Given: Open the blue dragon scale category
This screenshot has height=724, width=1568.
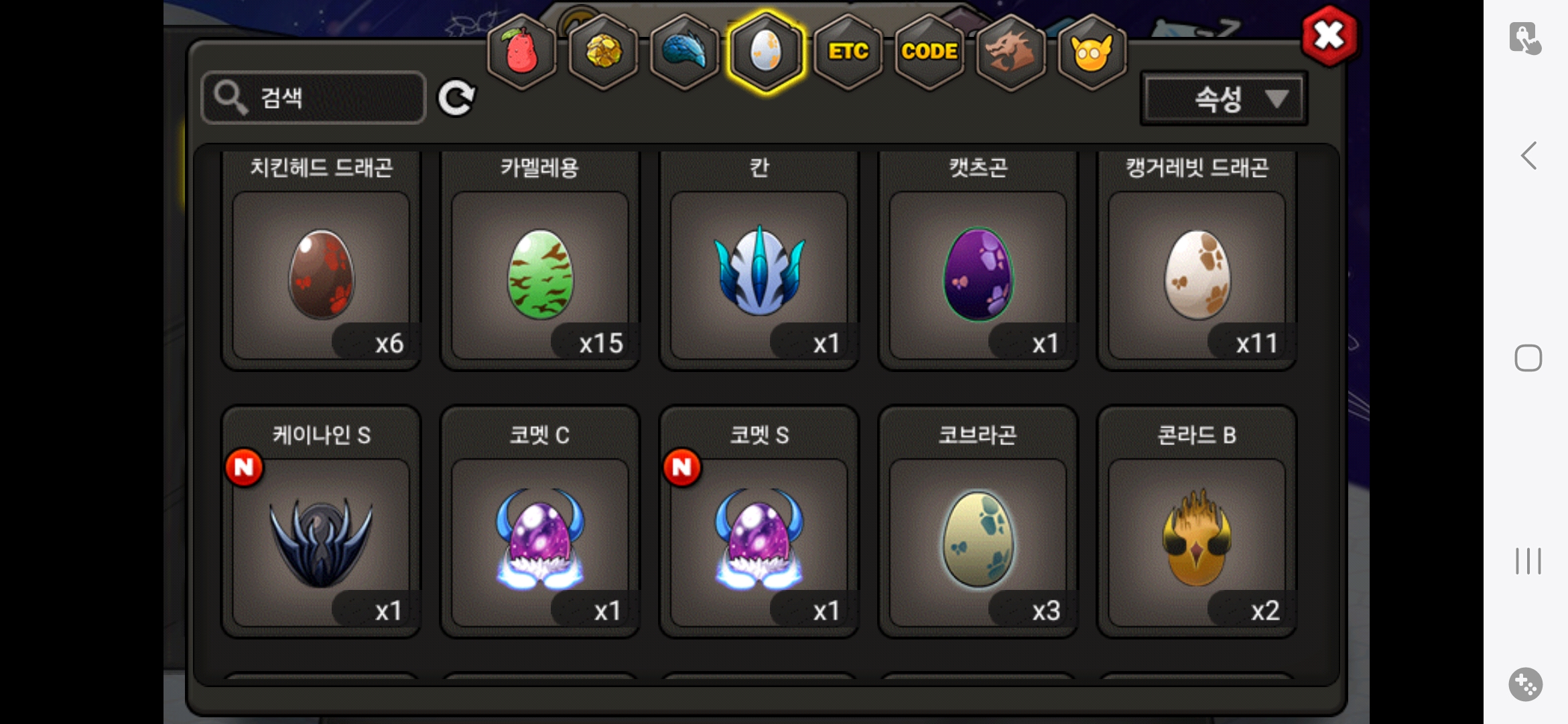Looking at the screenshot, I should click(684, 52).
